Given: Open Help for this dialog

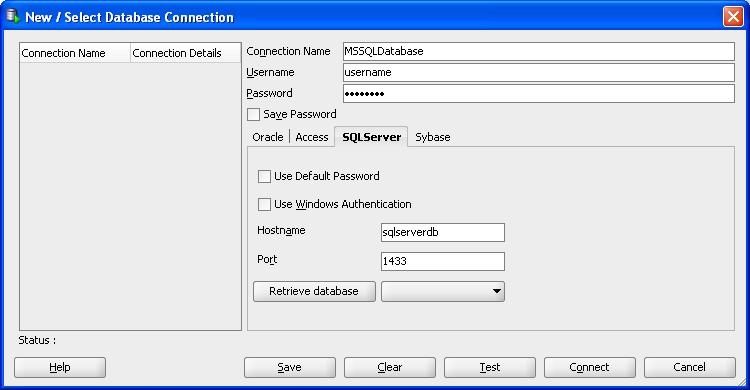Looking at the screenshot, I should click(x=60, y=368).
